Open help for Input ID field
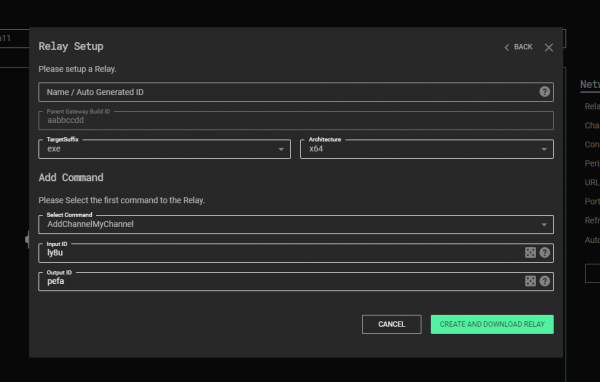 click(544, 253)
